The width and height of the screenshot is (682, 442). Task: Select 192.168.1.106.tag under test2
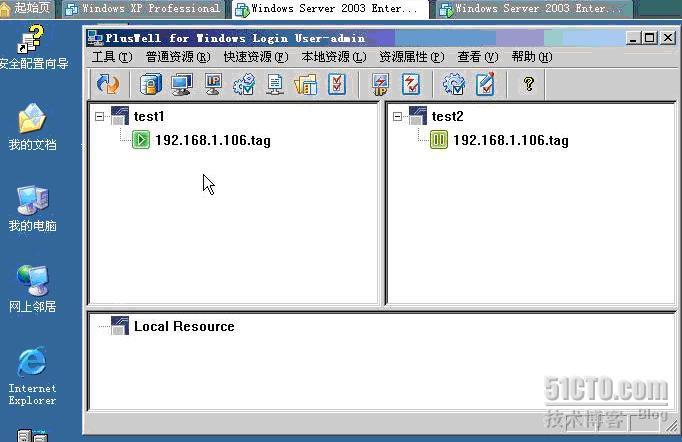click(x=511, y=140)
